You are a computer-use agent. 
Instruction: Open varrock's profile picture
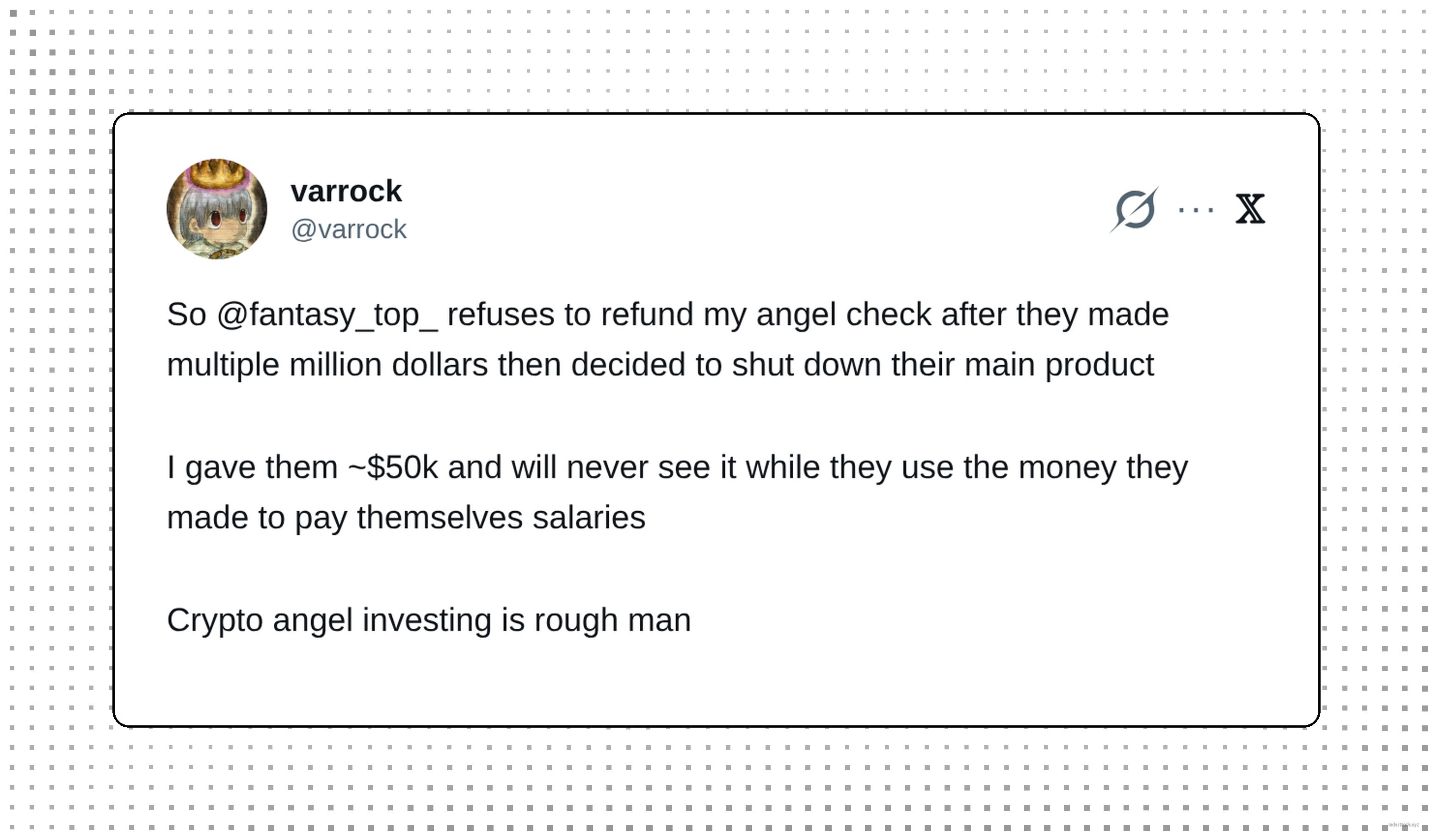tap(216, 209)
